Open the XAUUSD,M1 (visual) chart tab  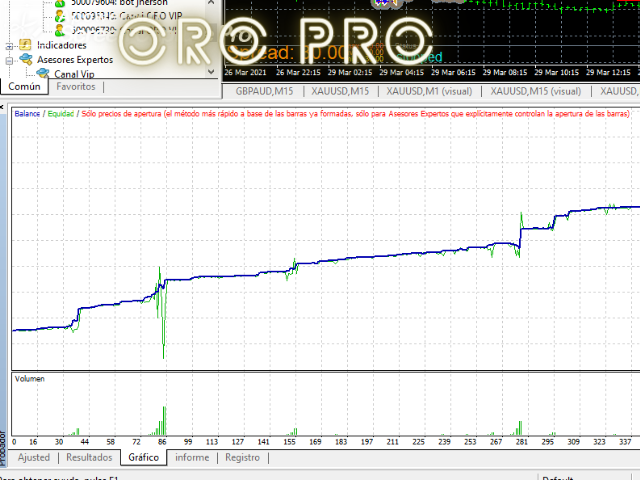(x=429, y=91)
